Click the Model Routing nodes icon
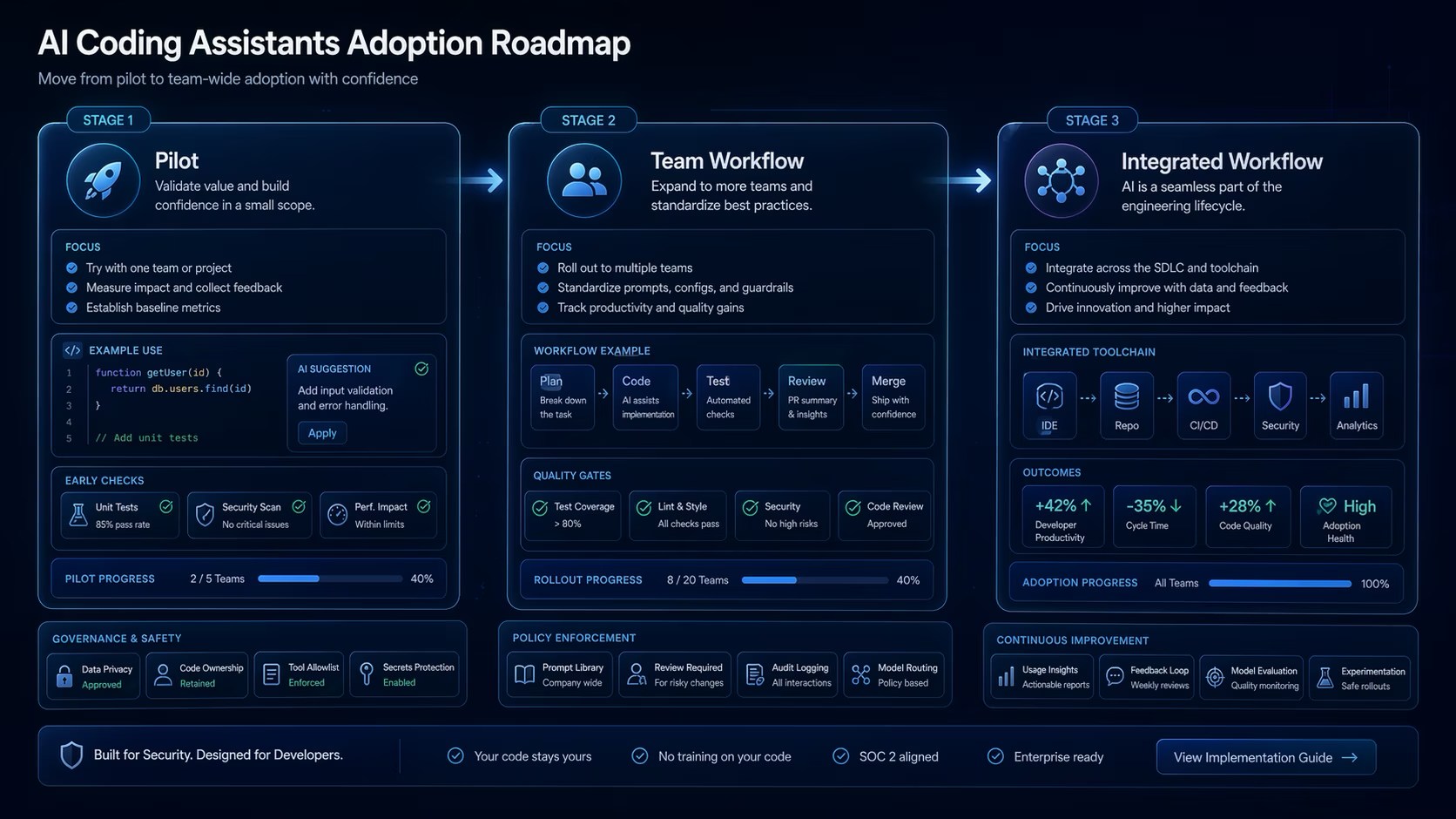 point(861,674)
